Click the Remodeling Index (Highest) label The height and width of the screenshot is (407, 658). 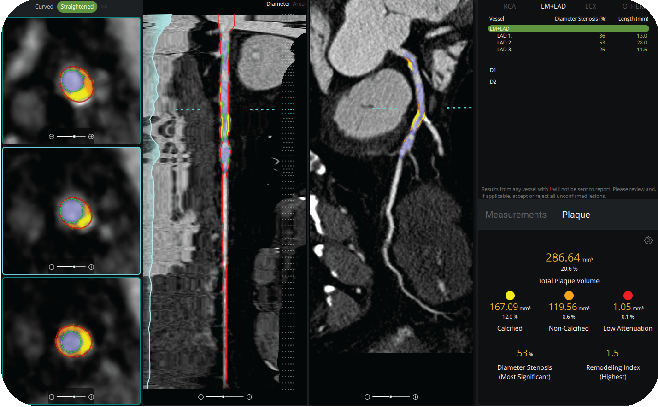coord(613,372)
